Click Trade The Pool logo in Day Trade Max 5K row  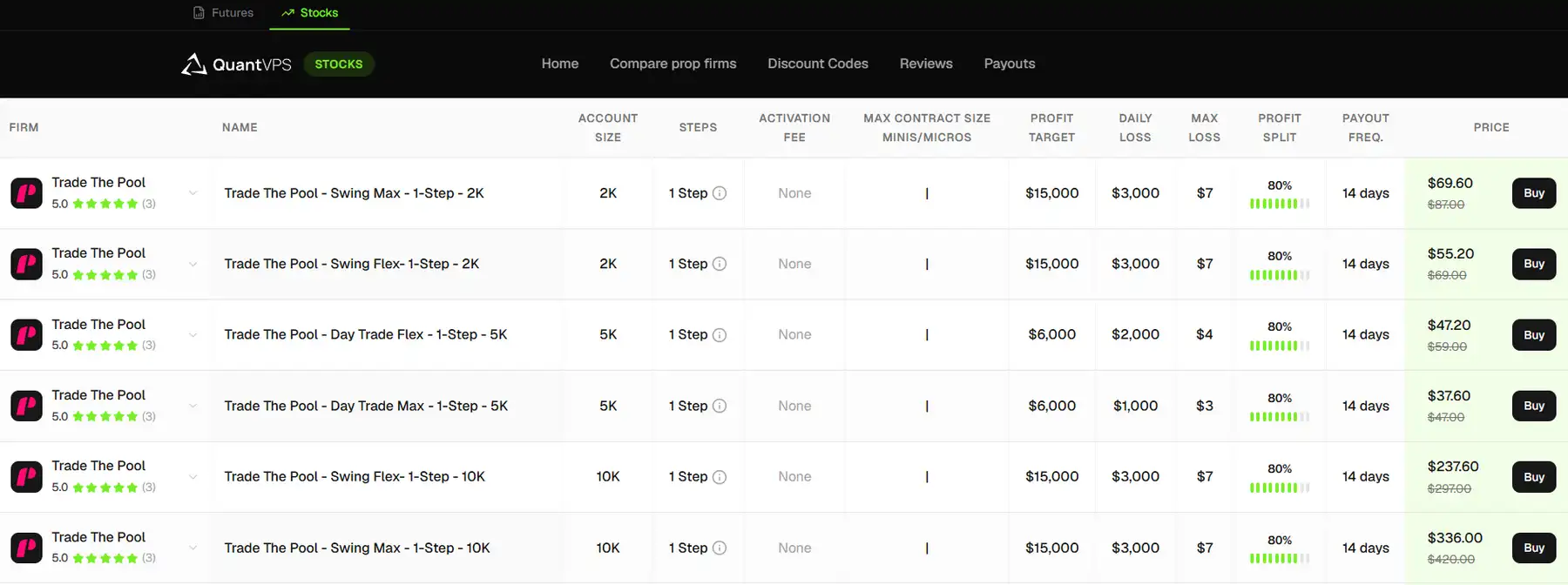[26, 406]
